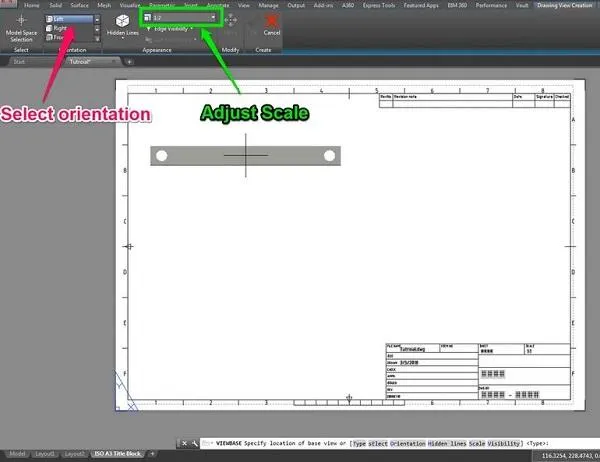Click the red Cancel icon
Image resolution: width=600 pixels, height=462 pixels.
(x=272, y=20)
